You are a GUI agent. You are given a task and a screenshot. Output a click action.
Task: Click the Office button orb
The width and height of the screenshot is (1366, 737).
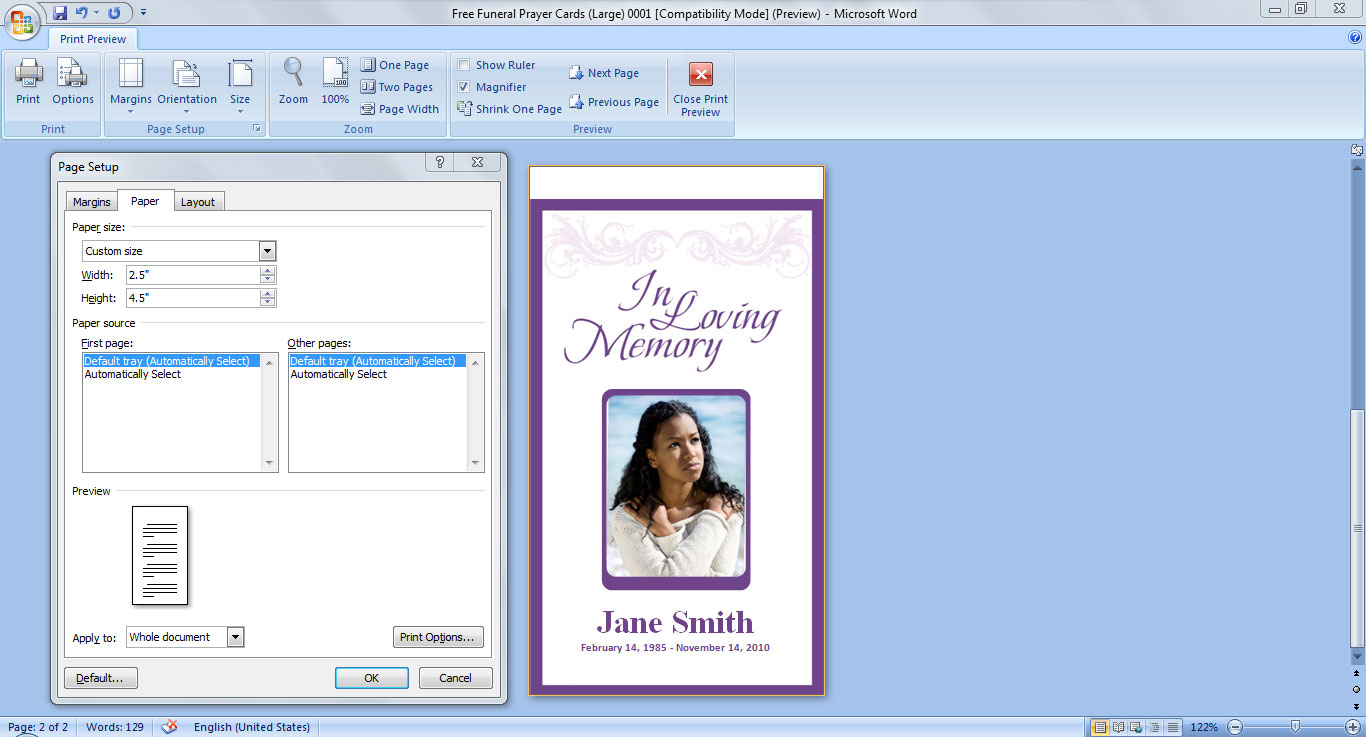(22, 21)
